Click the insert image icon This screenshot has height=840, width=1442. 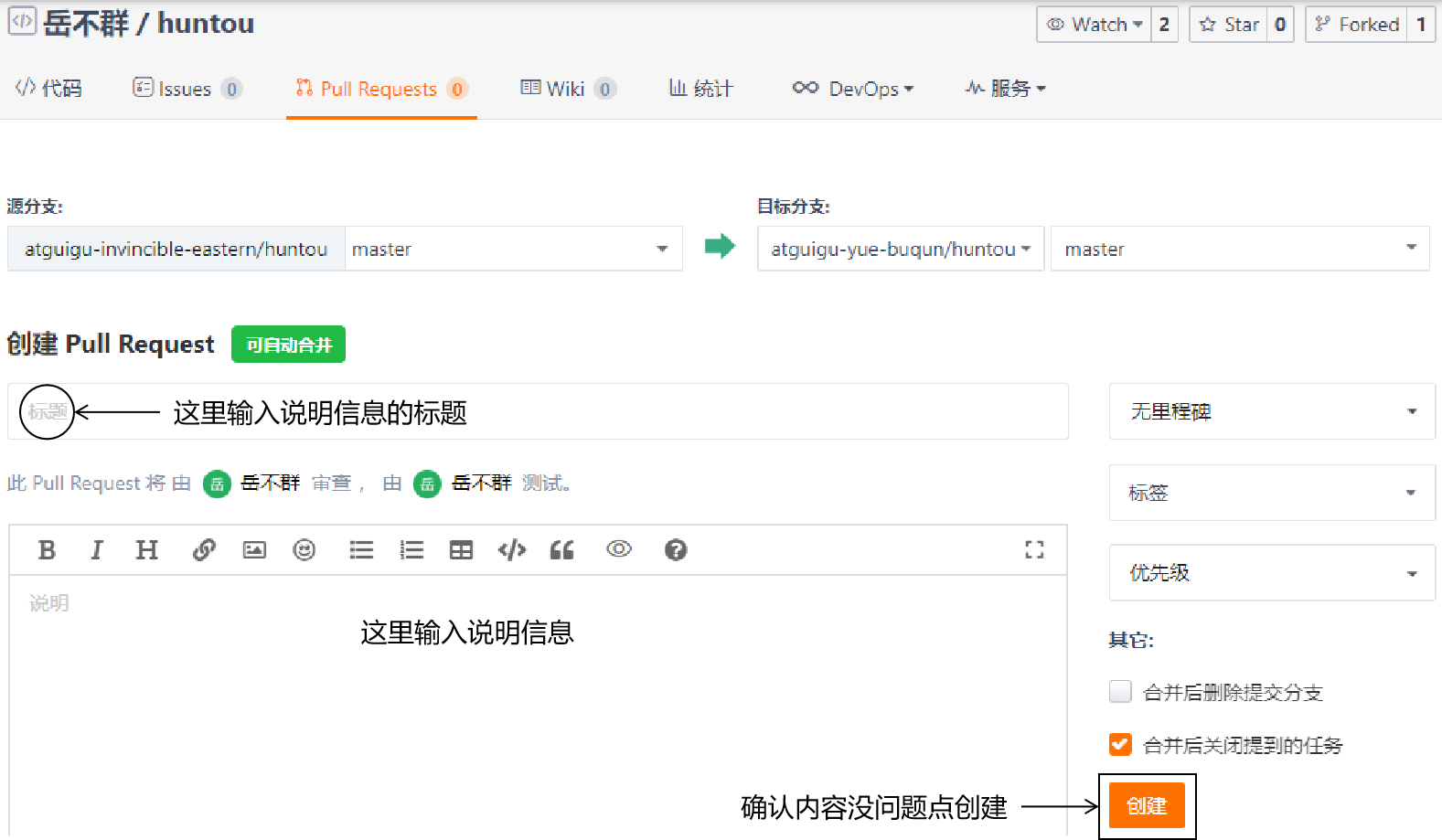tap(254, 549)
